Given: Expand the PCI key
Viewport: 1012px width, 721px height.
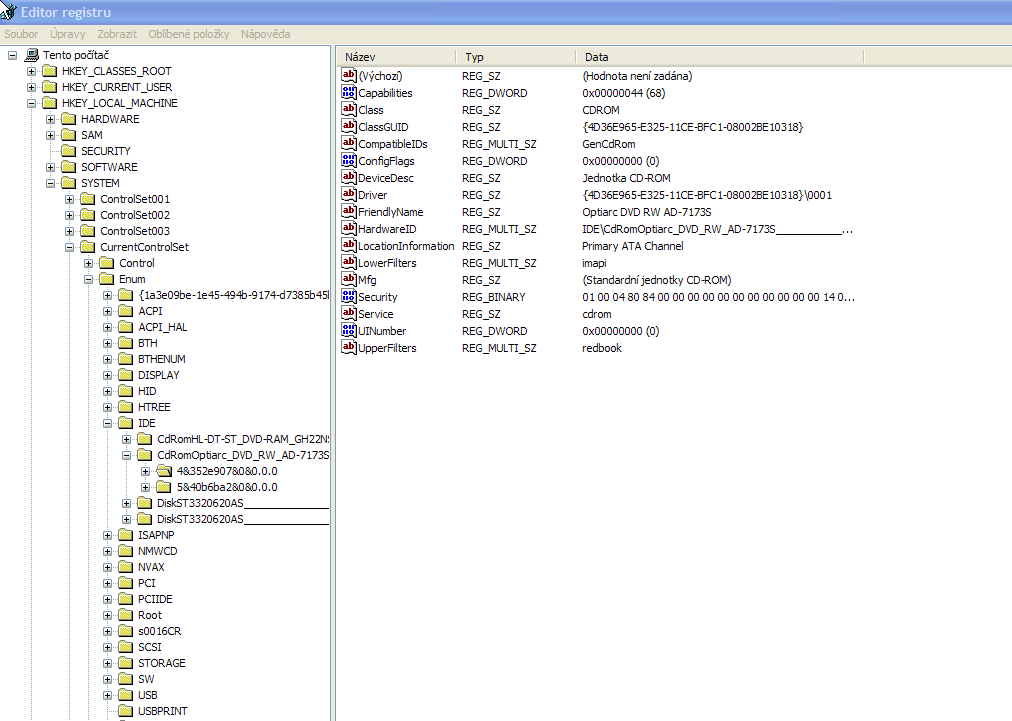Looking at the screenshot, I should [107, 584].
